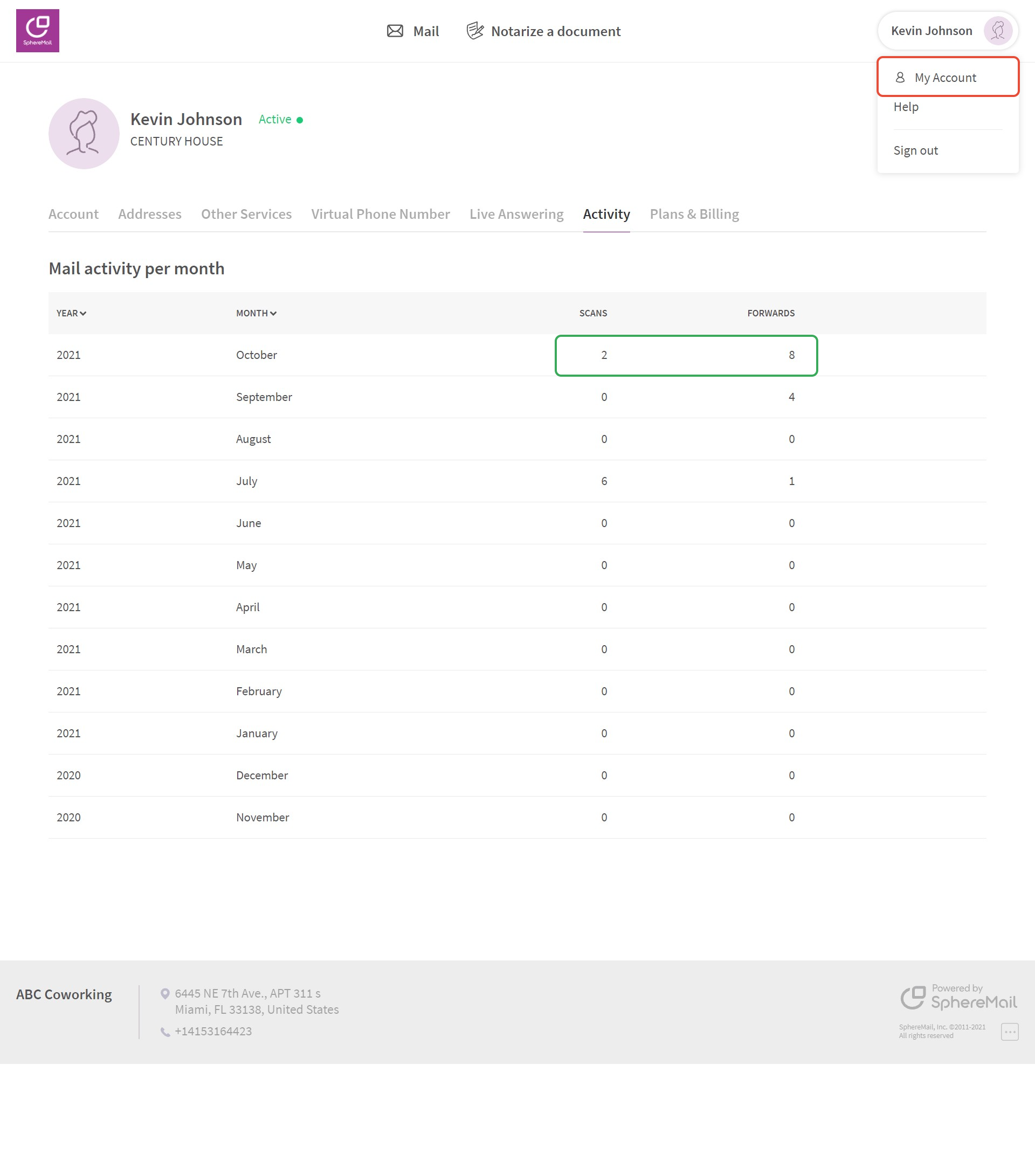This screenshot has height=1176, width=1035.
Task: Click the Notarize document pen icon
Action: pos(474,31)
